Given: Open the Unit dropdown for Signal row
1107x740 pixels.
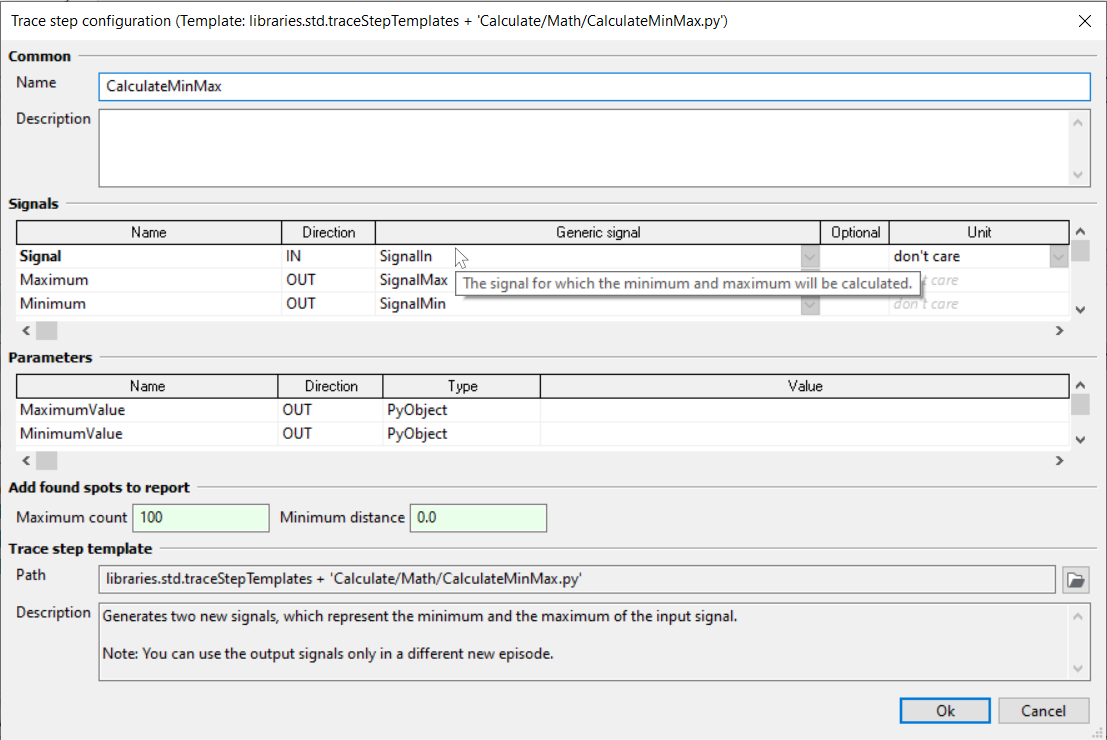Looking at the screenshot, I should [x=1058, y=257].
